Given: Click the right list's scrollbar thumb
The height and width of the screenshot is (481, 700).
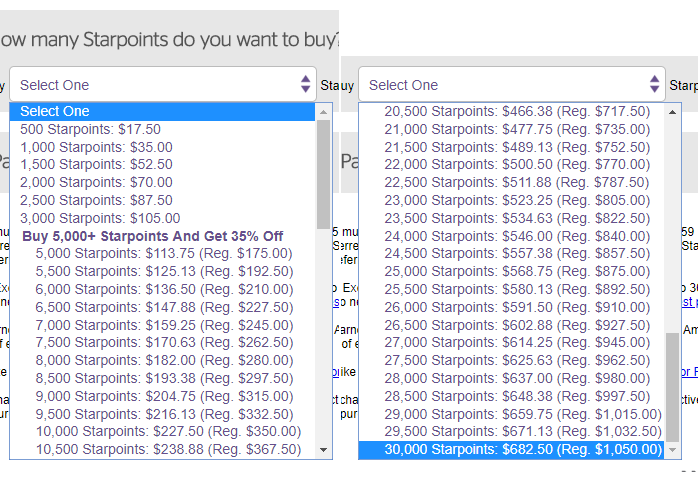Looking at the screenshot, I should [x=673, y=387].
